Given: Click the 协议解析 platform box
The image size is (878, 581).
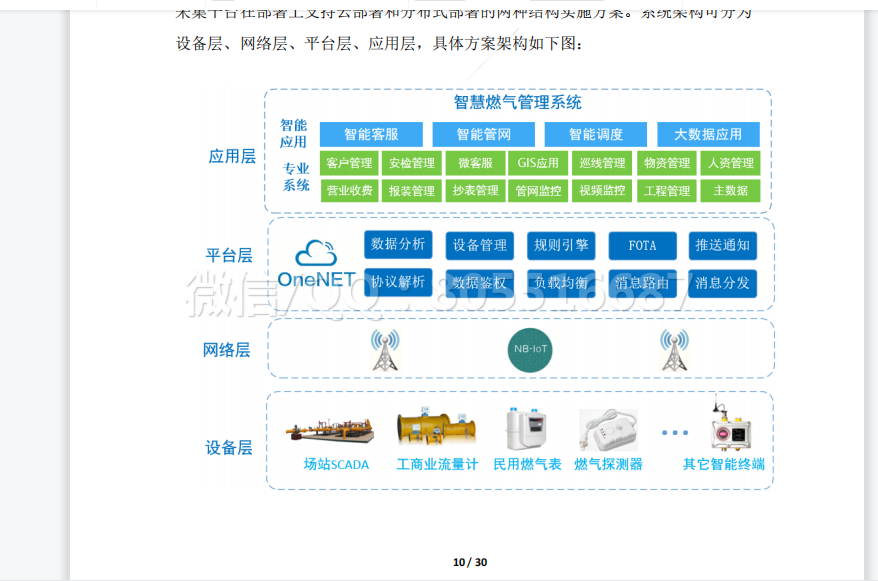Looking at the screenshot, I should [x=398, y=282].
